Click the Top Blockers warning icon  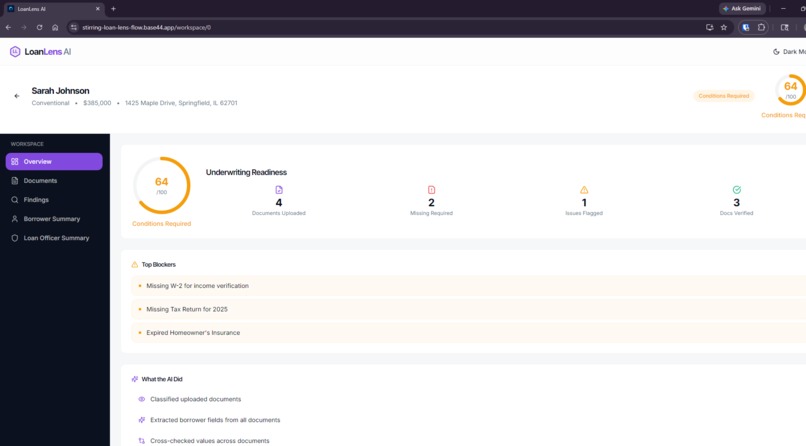point(135,265)
